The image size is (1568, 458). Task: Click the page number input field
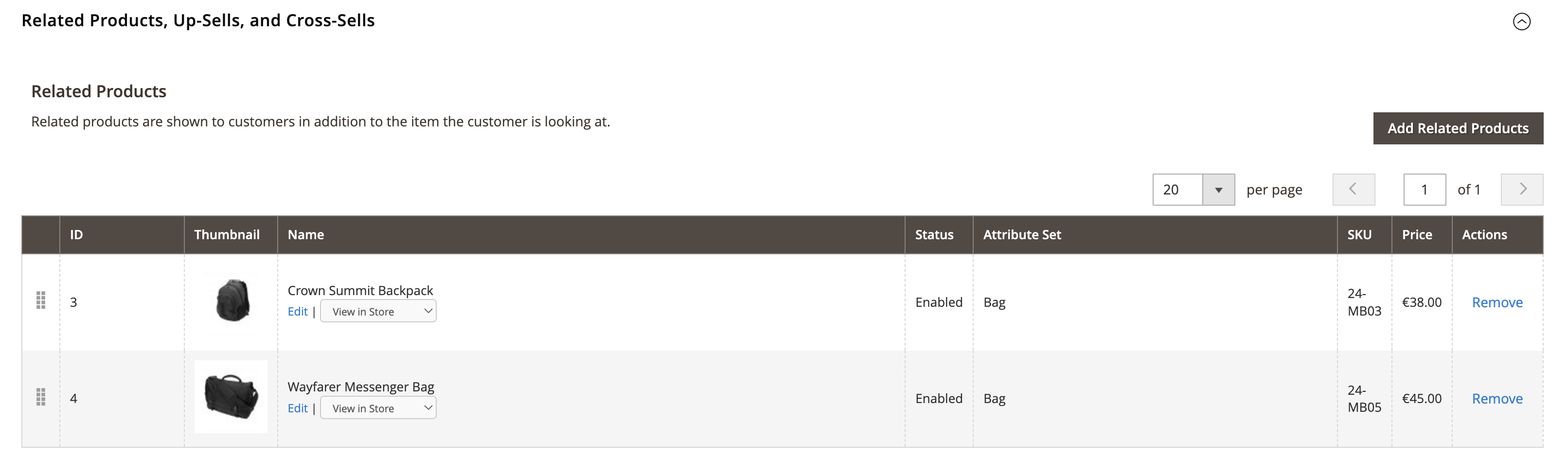coord(1424,190)
